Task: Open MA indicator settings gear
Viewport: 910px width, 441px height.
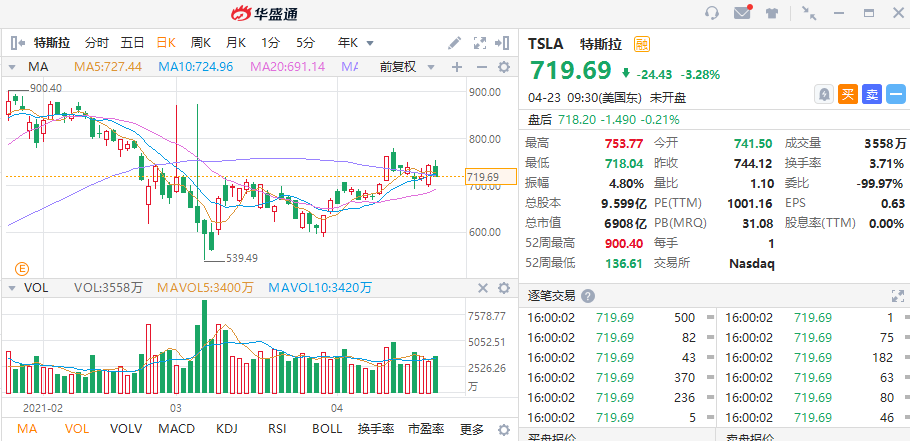Action: pos(504,67)
